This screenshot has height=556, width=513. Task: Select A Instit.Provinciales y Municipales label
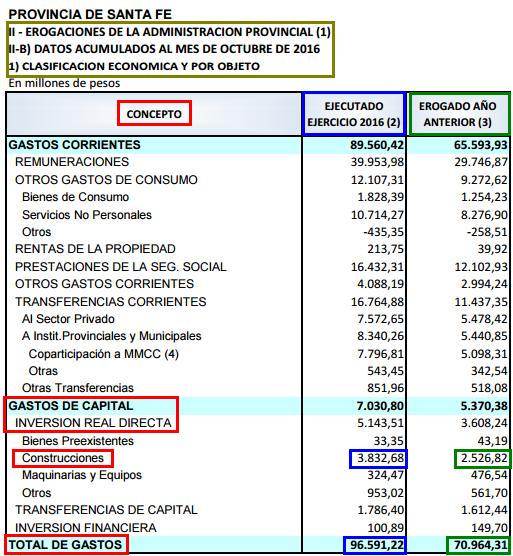(x=112, y=336)
